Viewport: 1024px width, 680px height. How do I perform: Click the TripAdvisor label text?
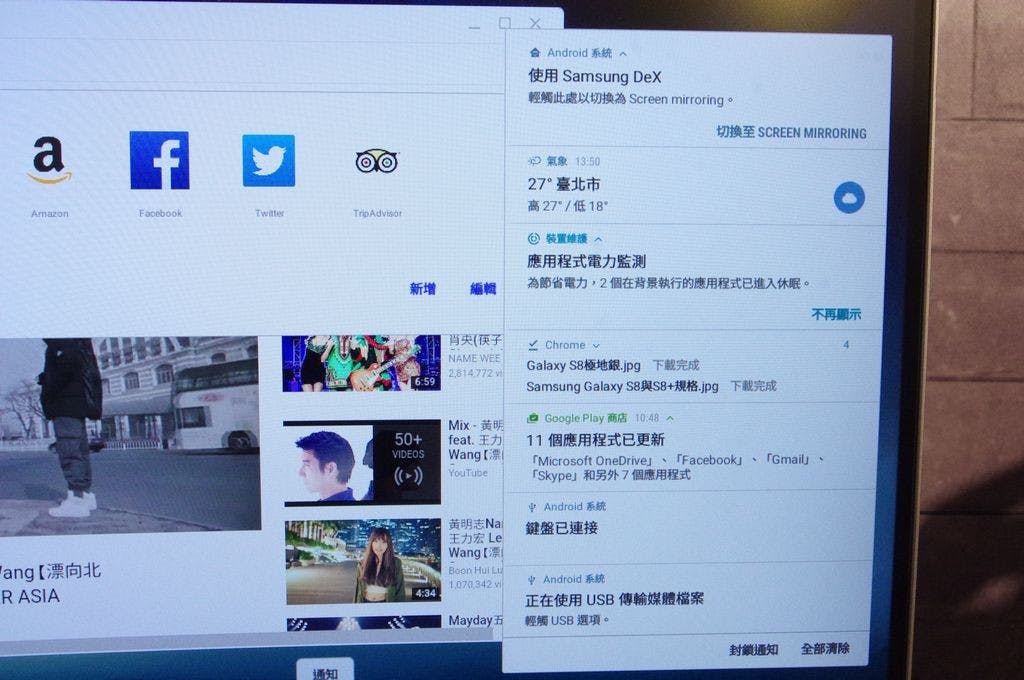point(377,213)
